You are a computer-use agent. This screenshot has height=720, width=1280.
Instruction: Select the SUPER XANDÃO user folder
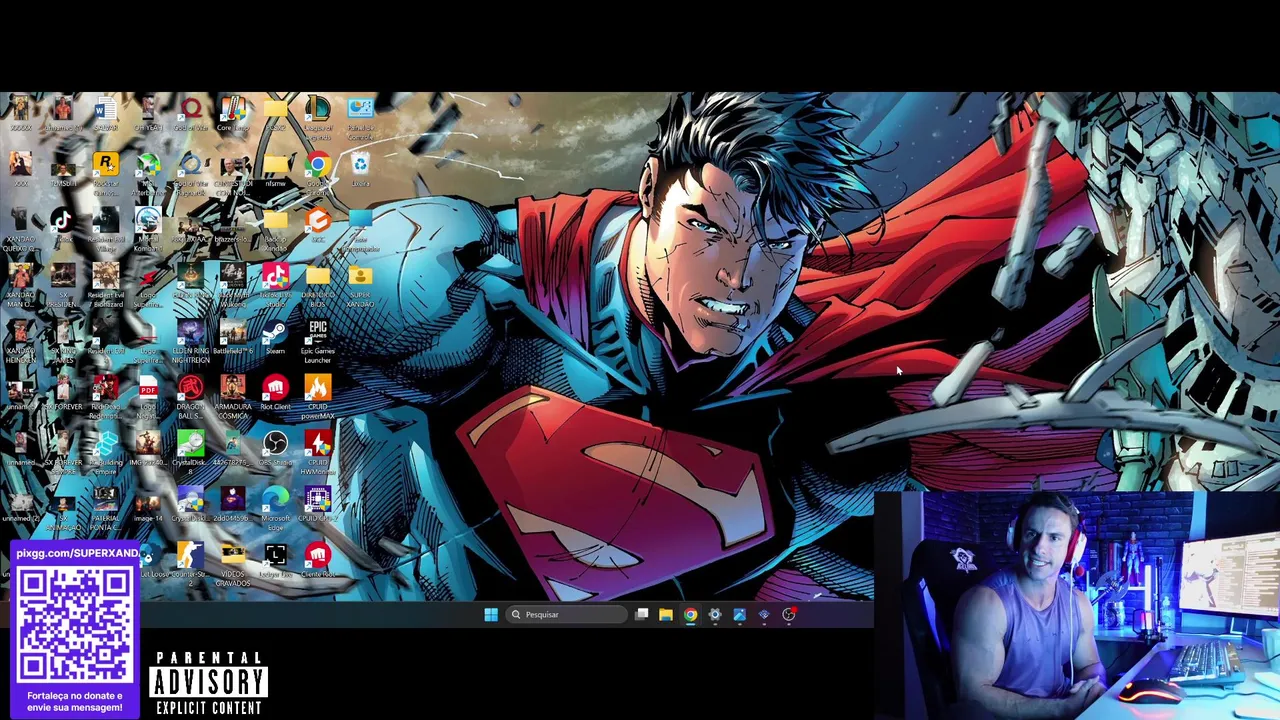click(x=360, y=284)
